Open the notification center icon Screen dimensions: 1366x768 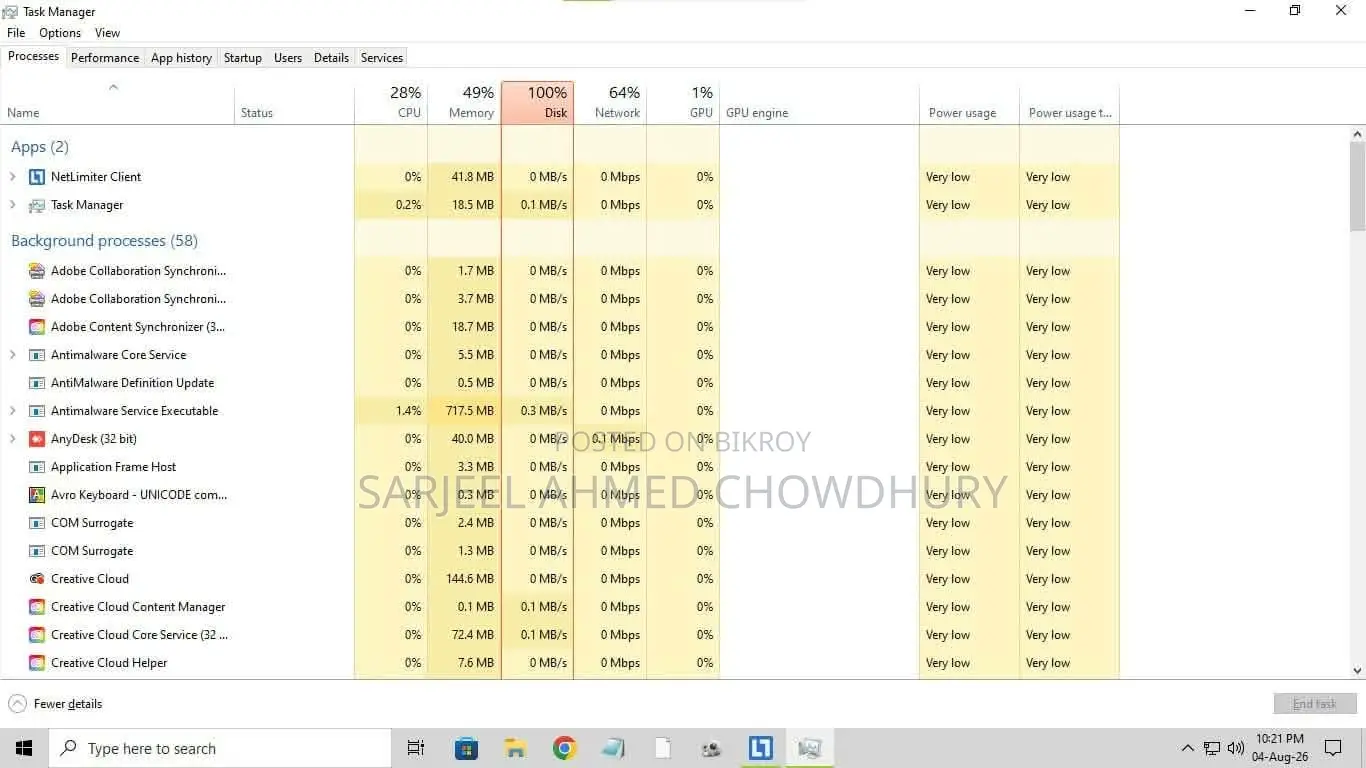[x=1333, y=748]
